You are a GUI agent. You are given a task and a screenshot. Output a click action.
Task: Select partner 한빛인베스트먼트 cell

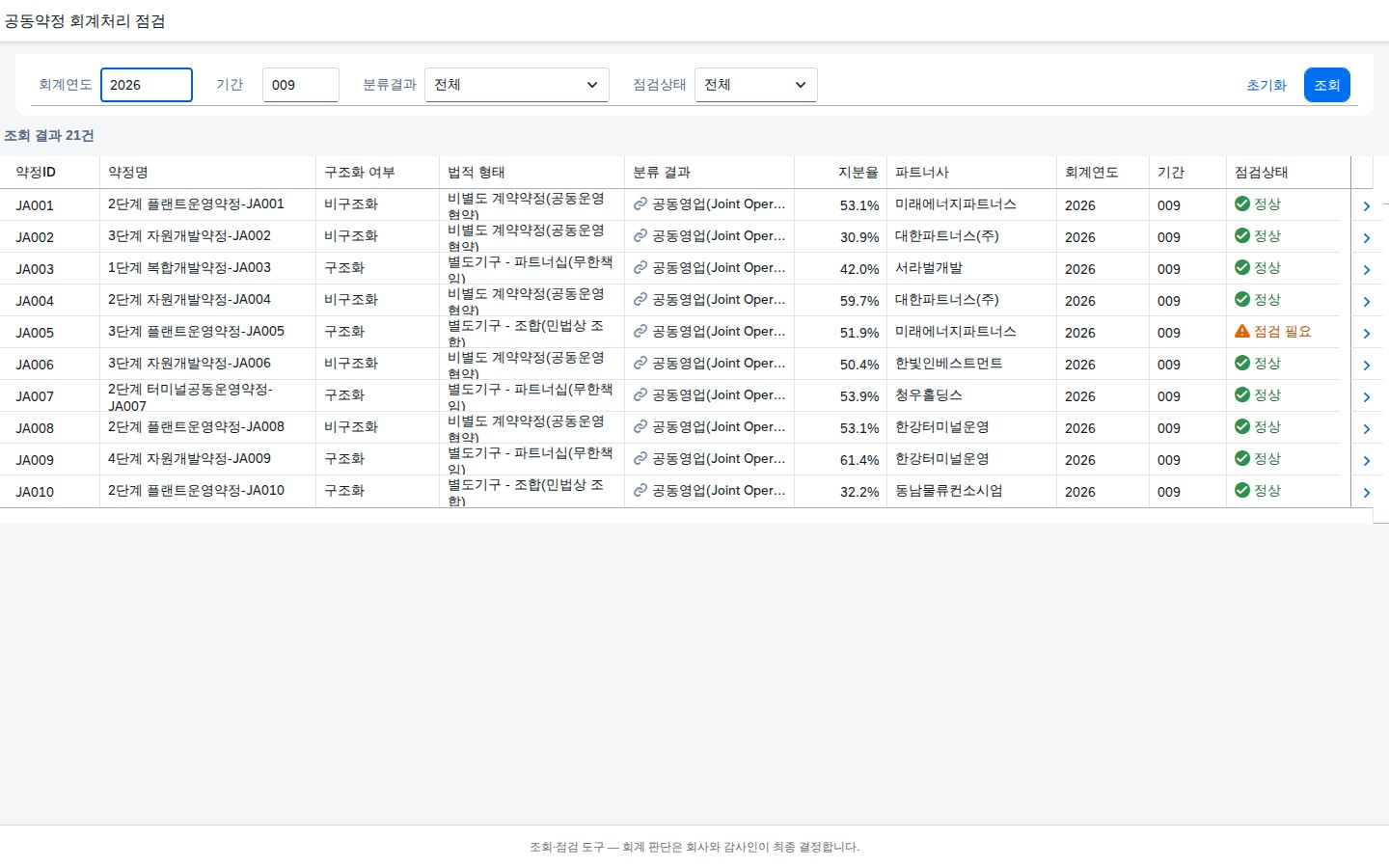click(x=971, y=364)
